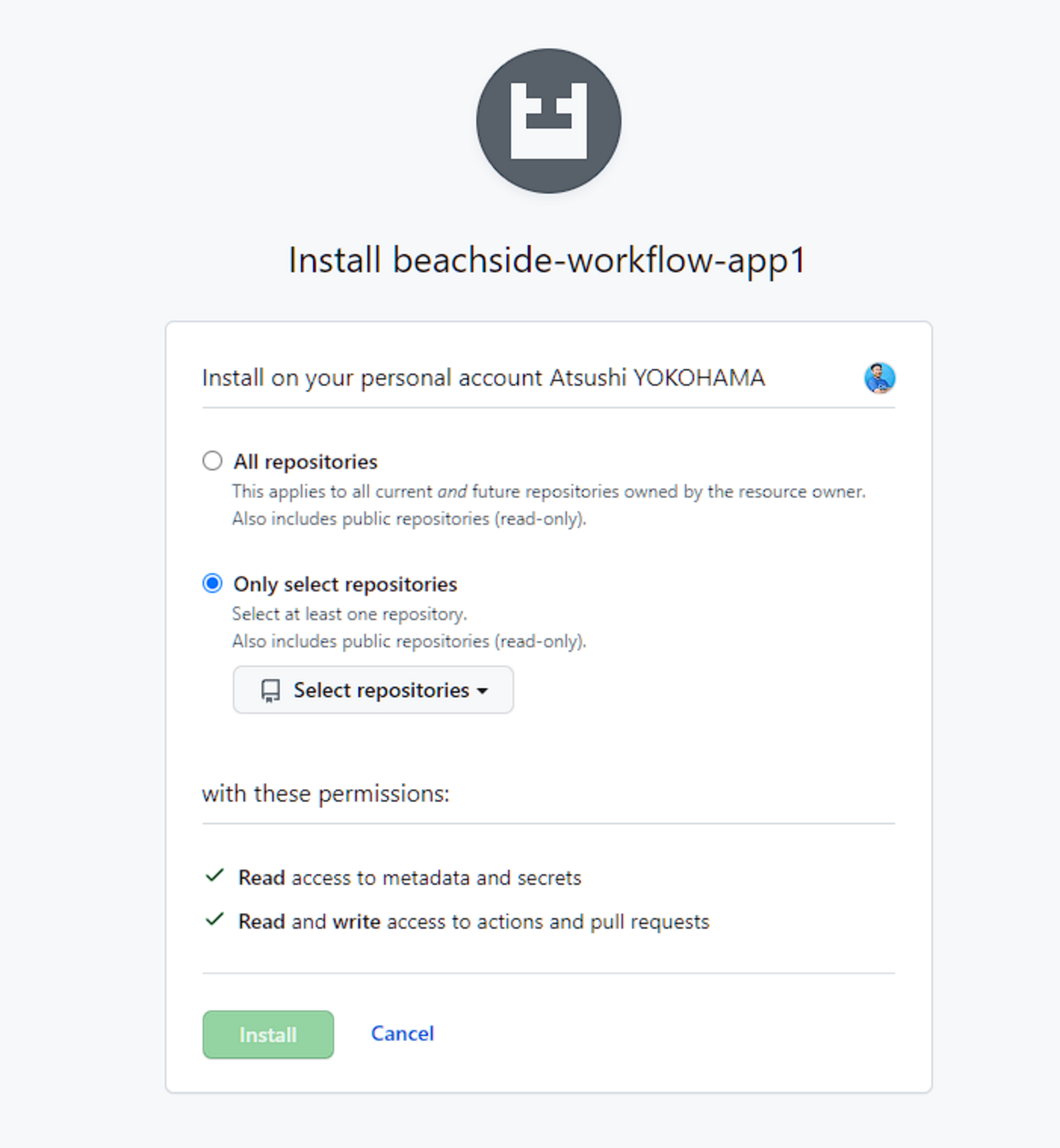Click the personal account installation header
The height and width of the screenshot is (1148, 1060).
coord(483,378)
